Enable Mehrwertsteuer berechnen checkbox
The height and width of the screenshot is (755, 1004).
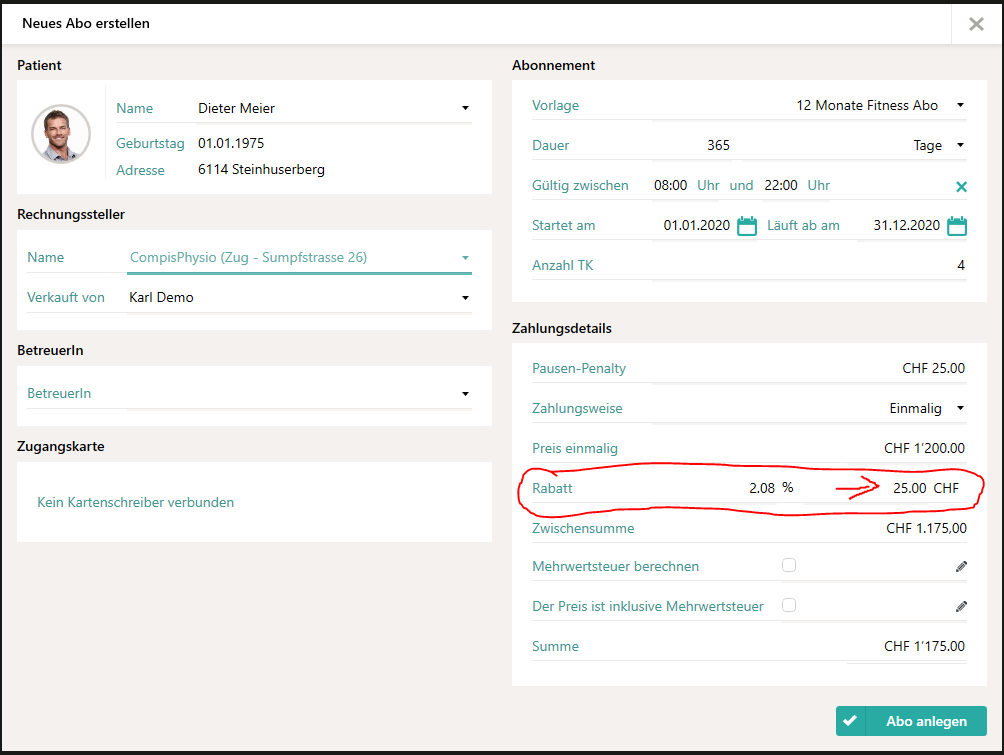pos(789,565)
